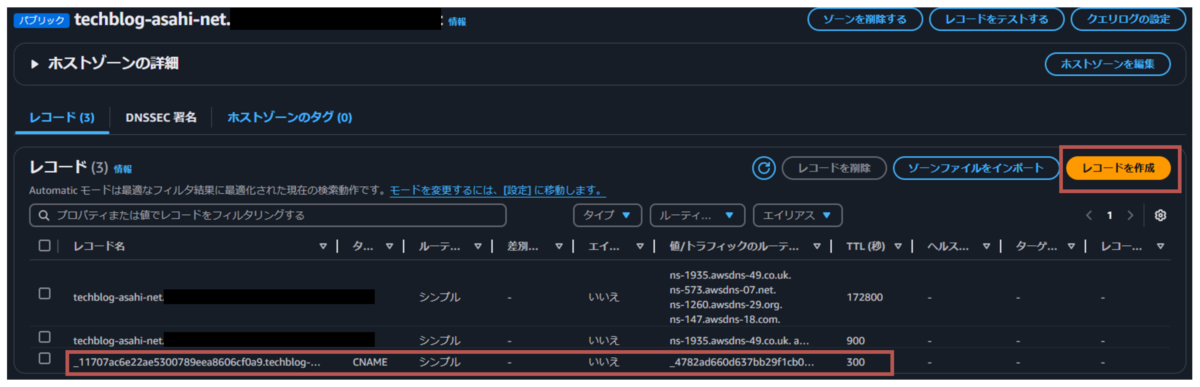Click TTL value 300
Viewport: 1200px width, 387px height.
[856, 361]
